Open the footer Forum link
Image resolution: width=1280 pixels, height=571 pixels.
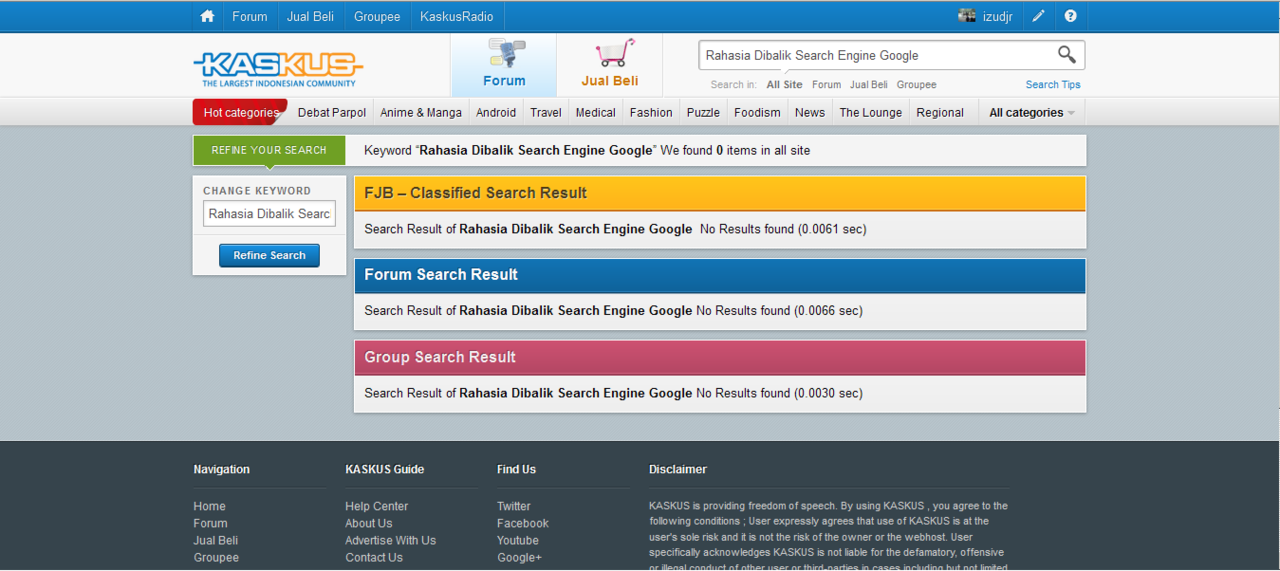click(210, 523)
